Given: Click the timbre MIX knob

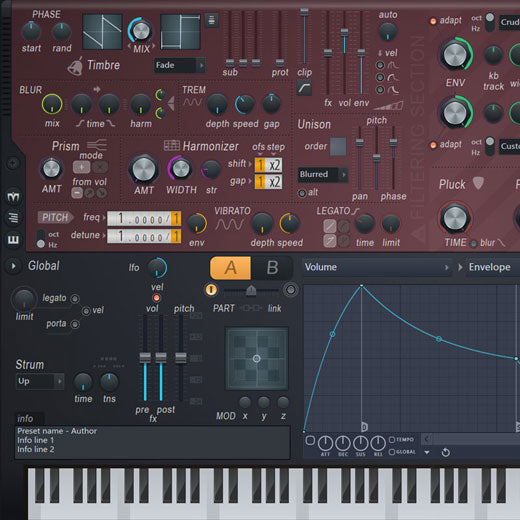Looking at the screenshot, I should tap(141, 31).
